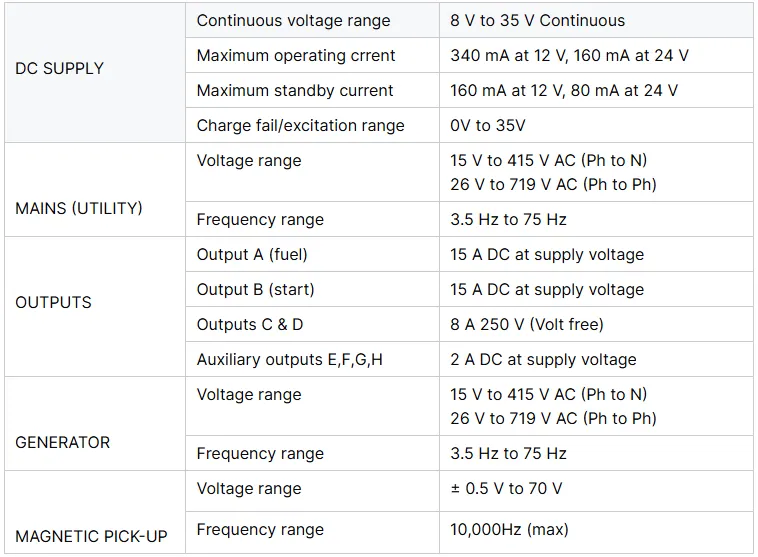Screen dimensions: 758x557
Task: Click the Auxiliary outputs E,F,G,H label
Action: coord(290,359)
